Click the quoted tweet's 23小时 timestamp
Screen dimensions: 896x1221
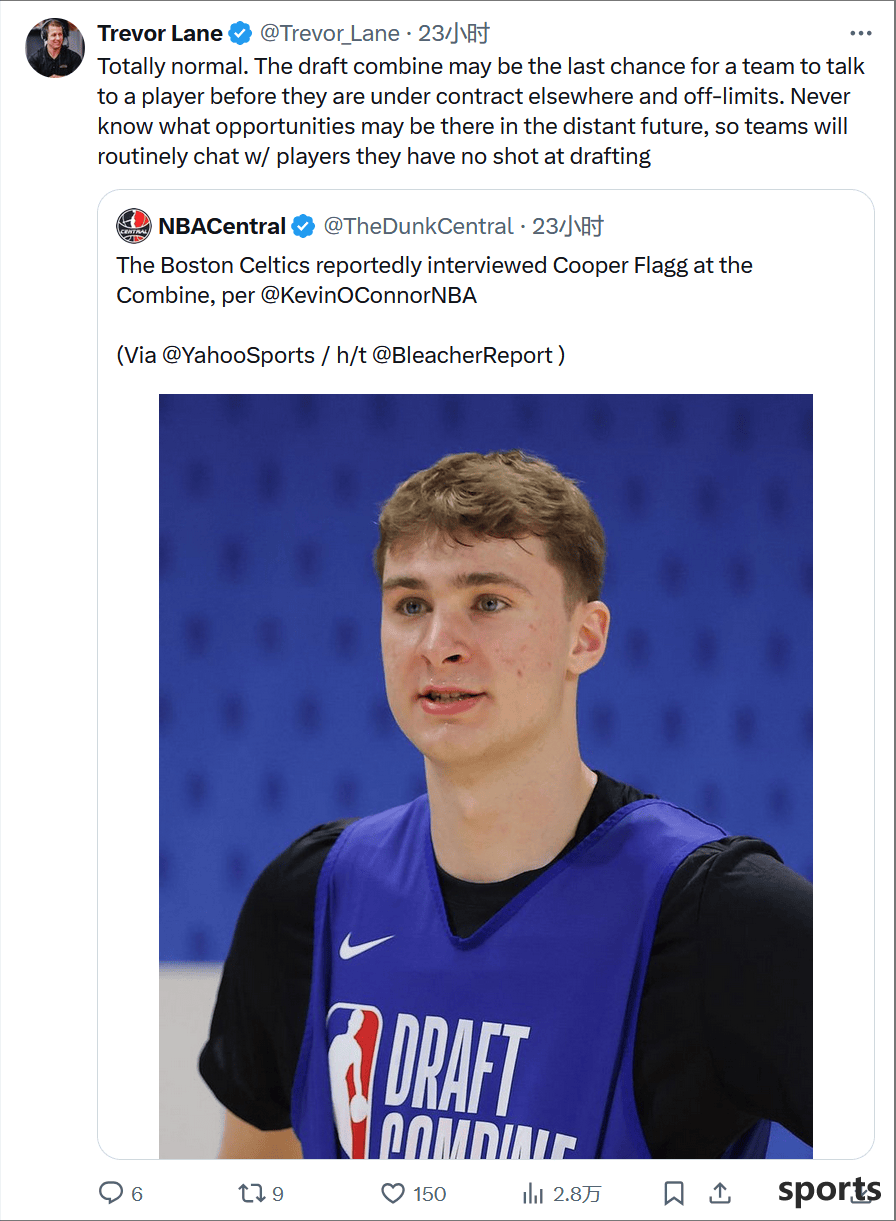567,226
